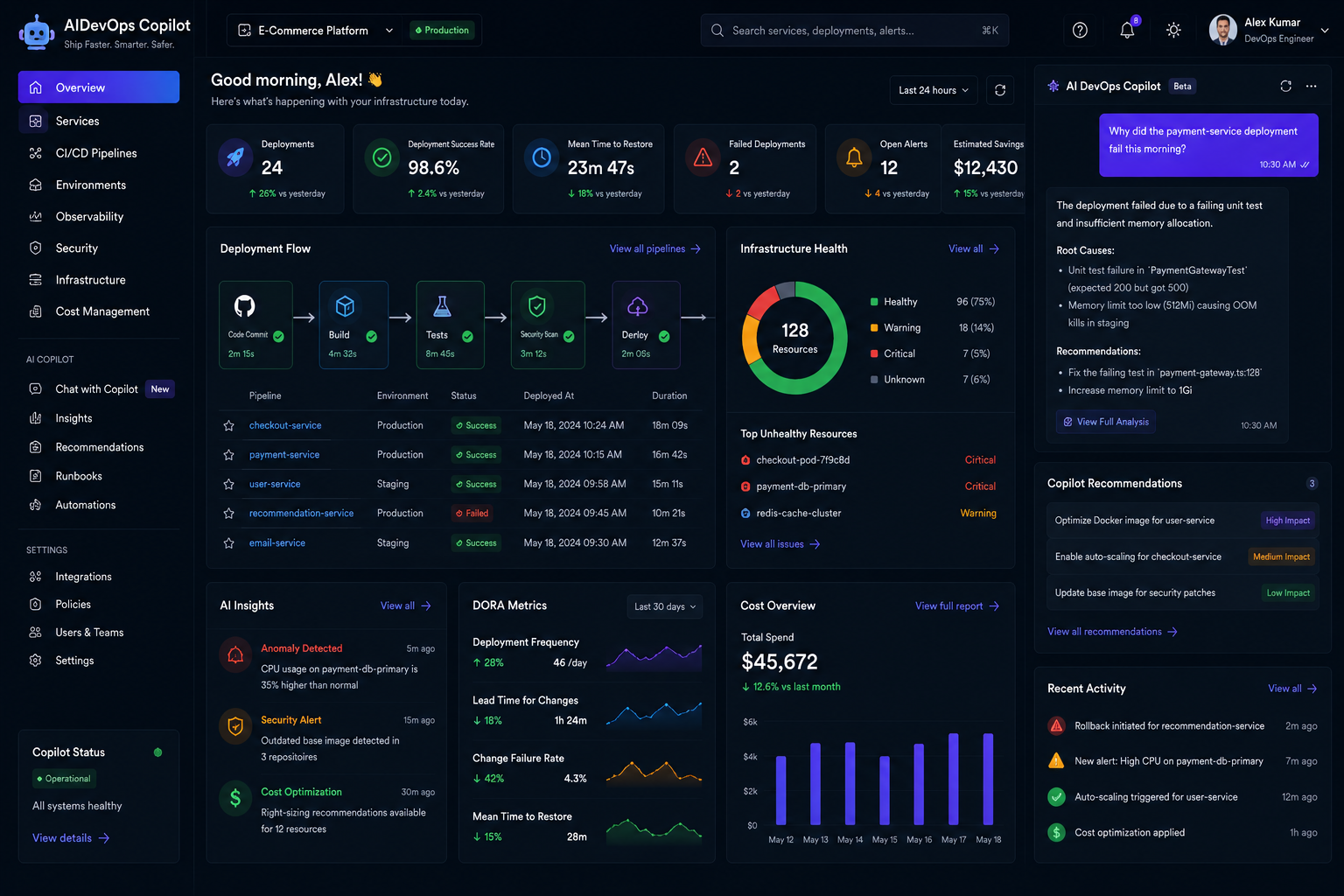Star the checkout-service pipeline

tap(228, 425)
